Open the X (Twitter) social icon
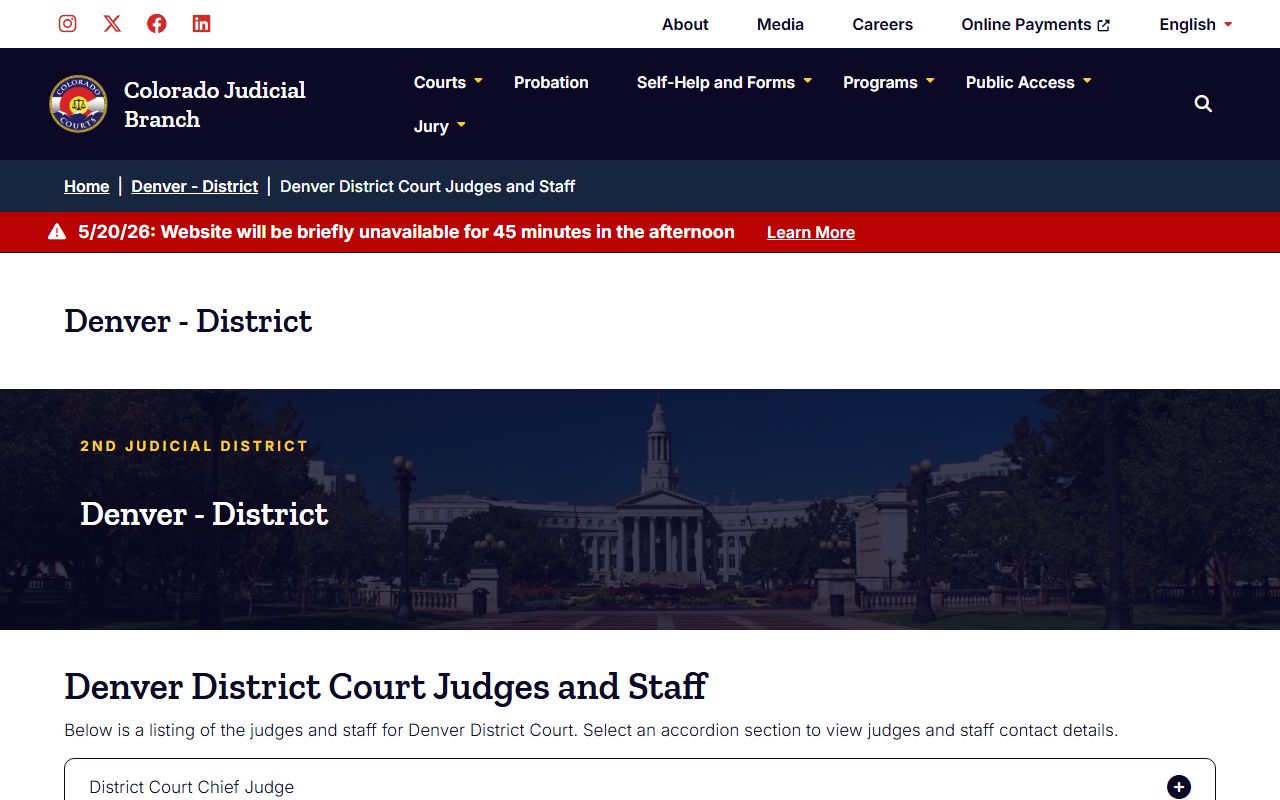 pyautogui.click(x=112, y=24)
